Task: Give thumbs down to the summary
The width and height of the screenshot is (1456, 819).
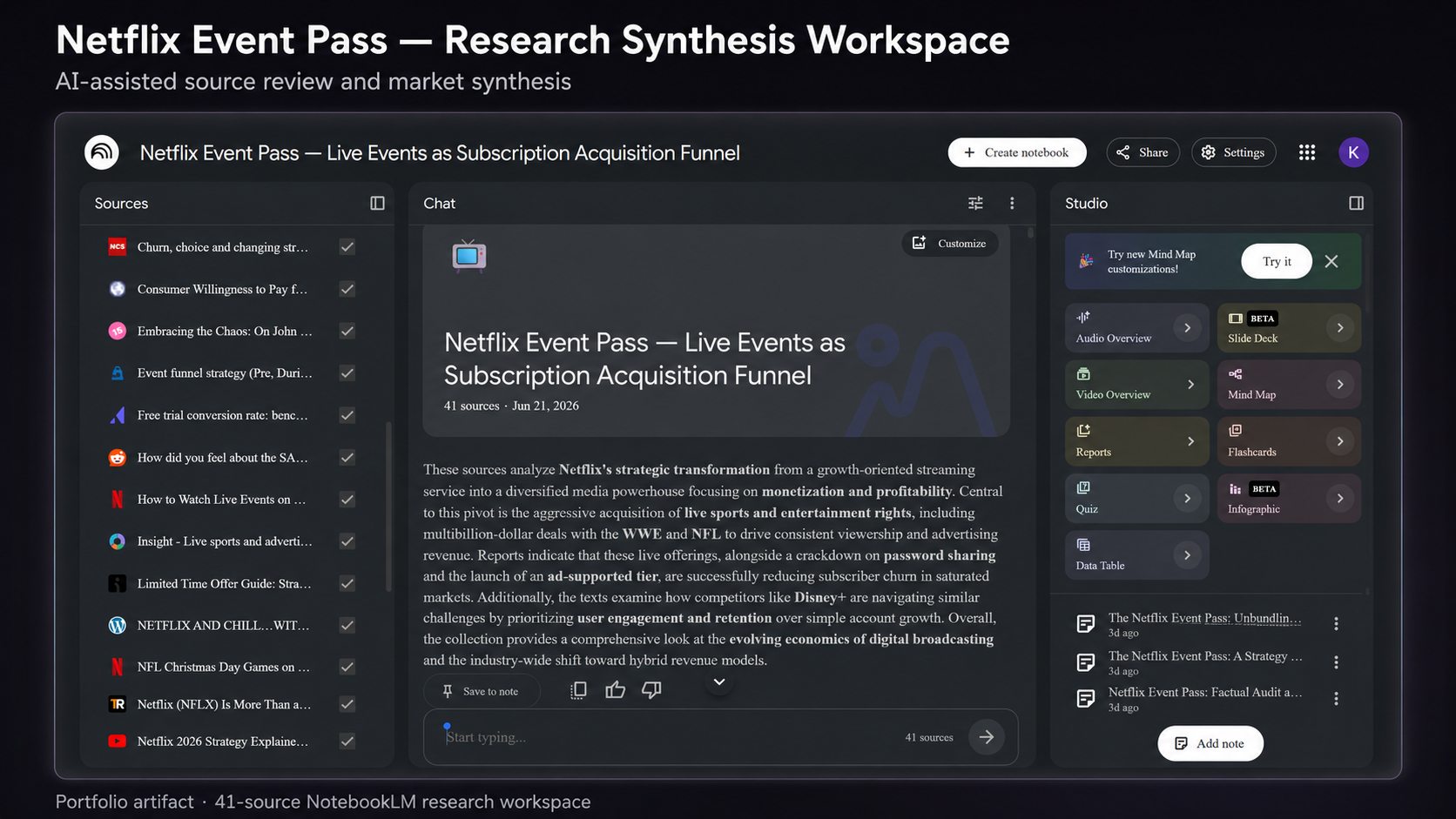Action: (651, 690)
